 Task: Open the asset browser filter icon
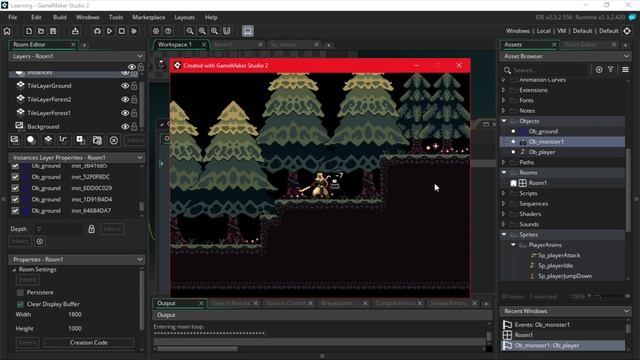click(611, 70)
